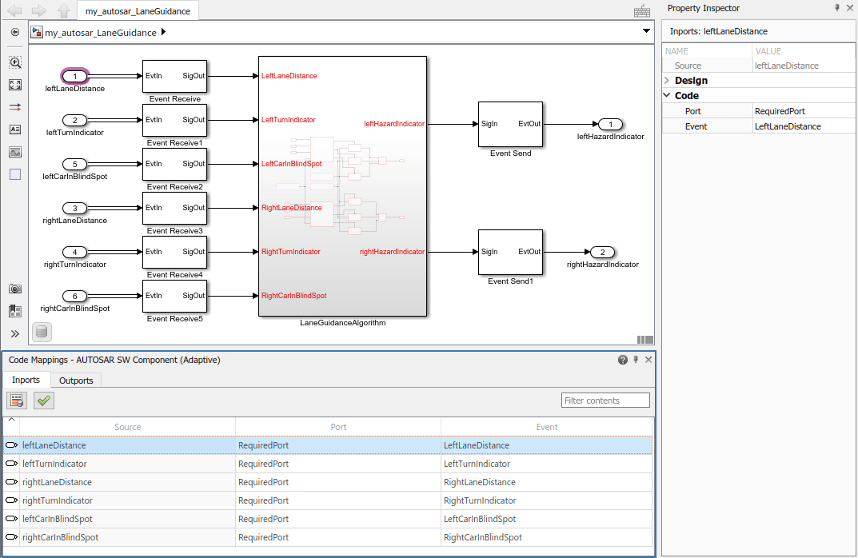858x558 pixels.
Task: Select the Annotation text tool
Action: tap(15, 129)
